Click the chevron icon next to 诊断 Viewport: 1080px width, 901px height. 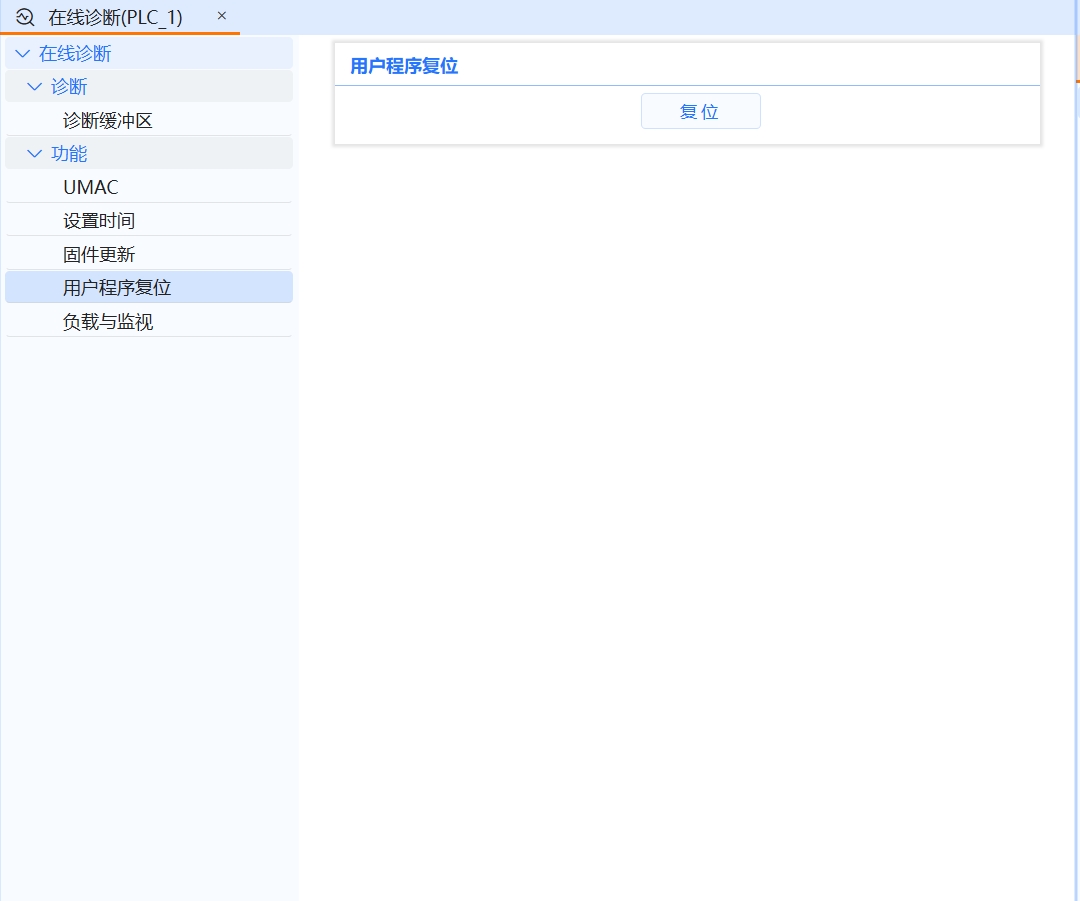tap(34, 86)
